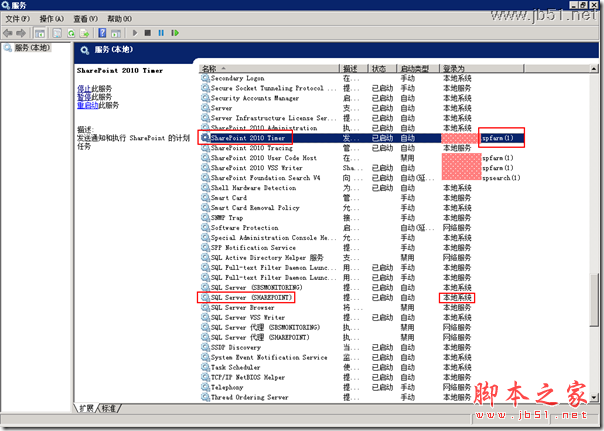Sort by the 登录为 column header
The image size is (604, 431).
pos(482,69)
